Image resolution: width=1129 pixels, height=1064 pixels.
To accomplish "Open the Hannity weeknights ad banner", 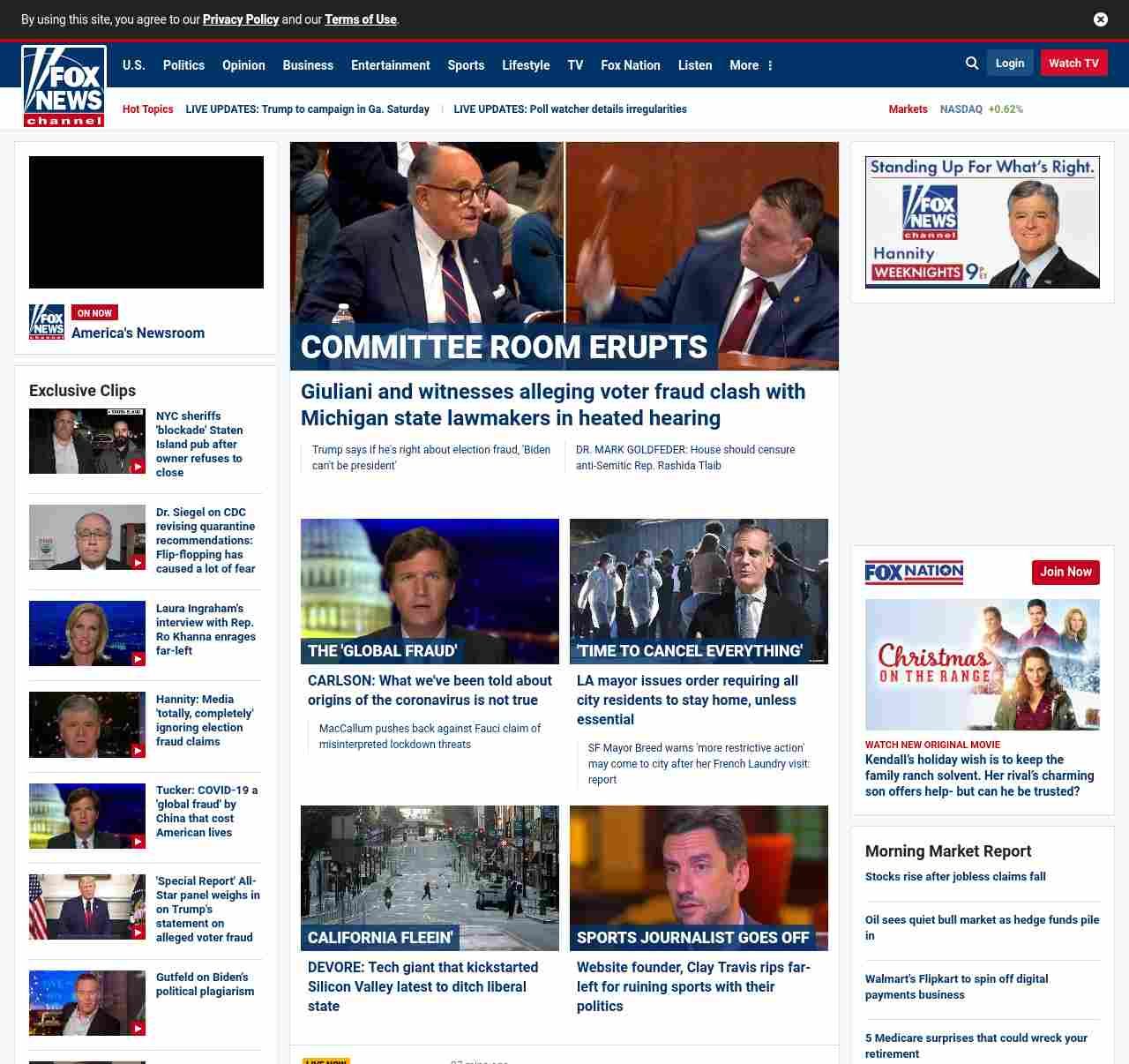I will pyautogui.click(x=982, y=222).
